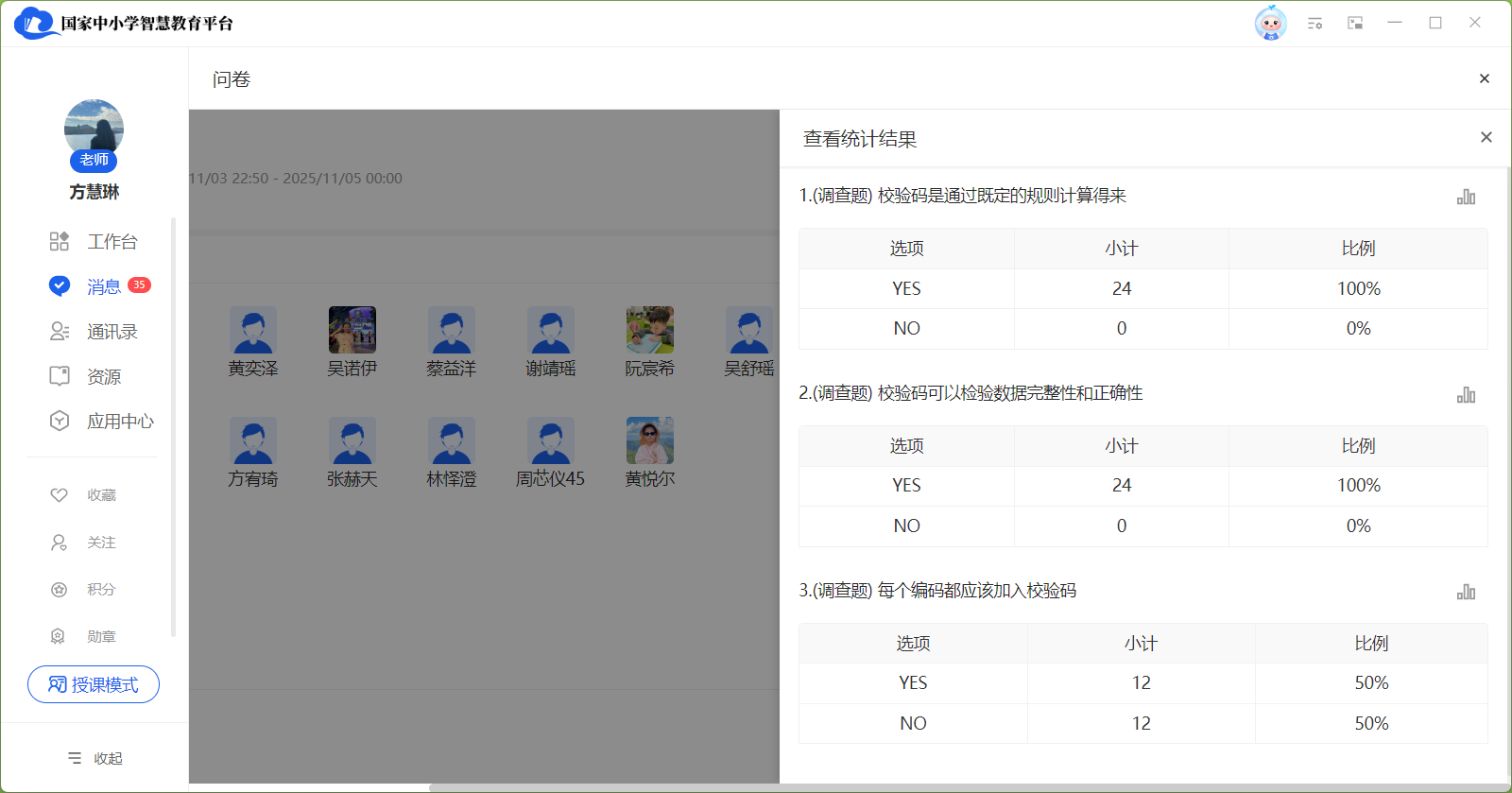Open 消息 with 35 unread messages
Image resolution: width=1512 pixels, height=793 pixels.
click(x=104, y=286)
